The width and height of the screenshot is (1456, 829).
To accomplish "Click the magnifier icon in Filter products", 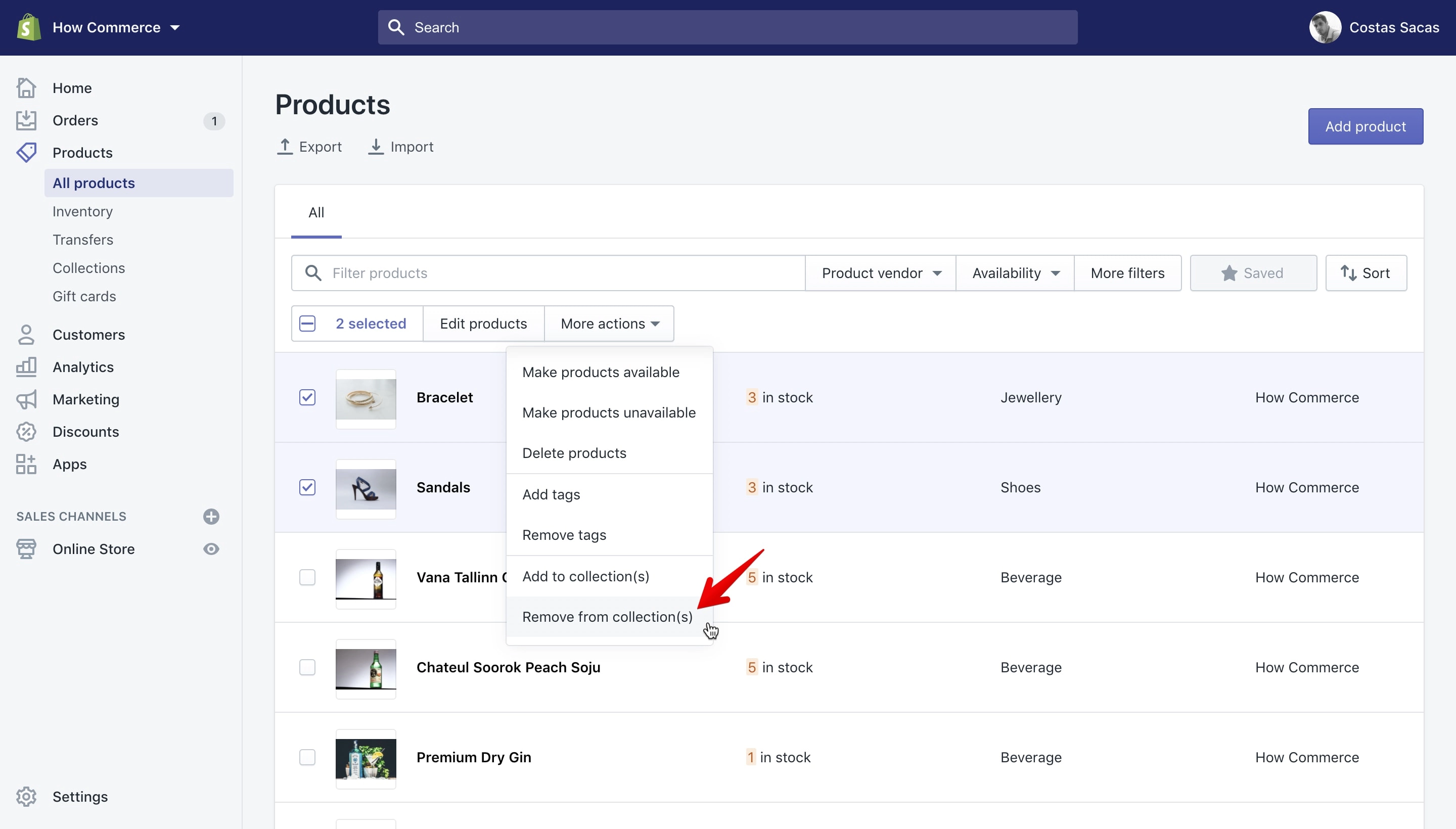I will click(313, 273).
